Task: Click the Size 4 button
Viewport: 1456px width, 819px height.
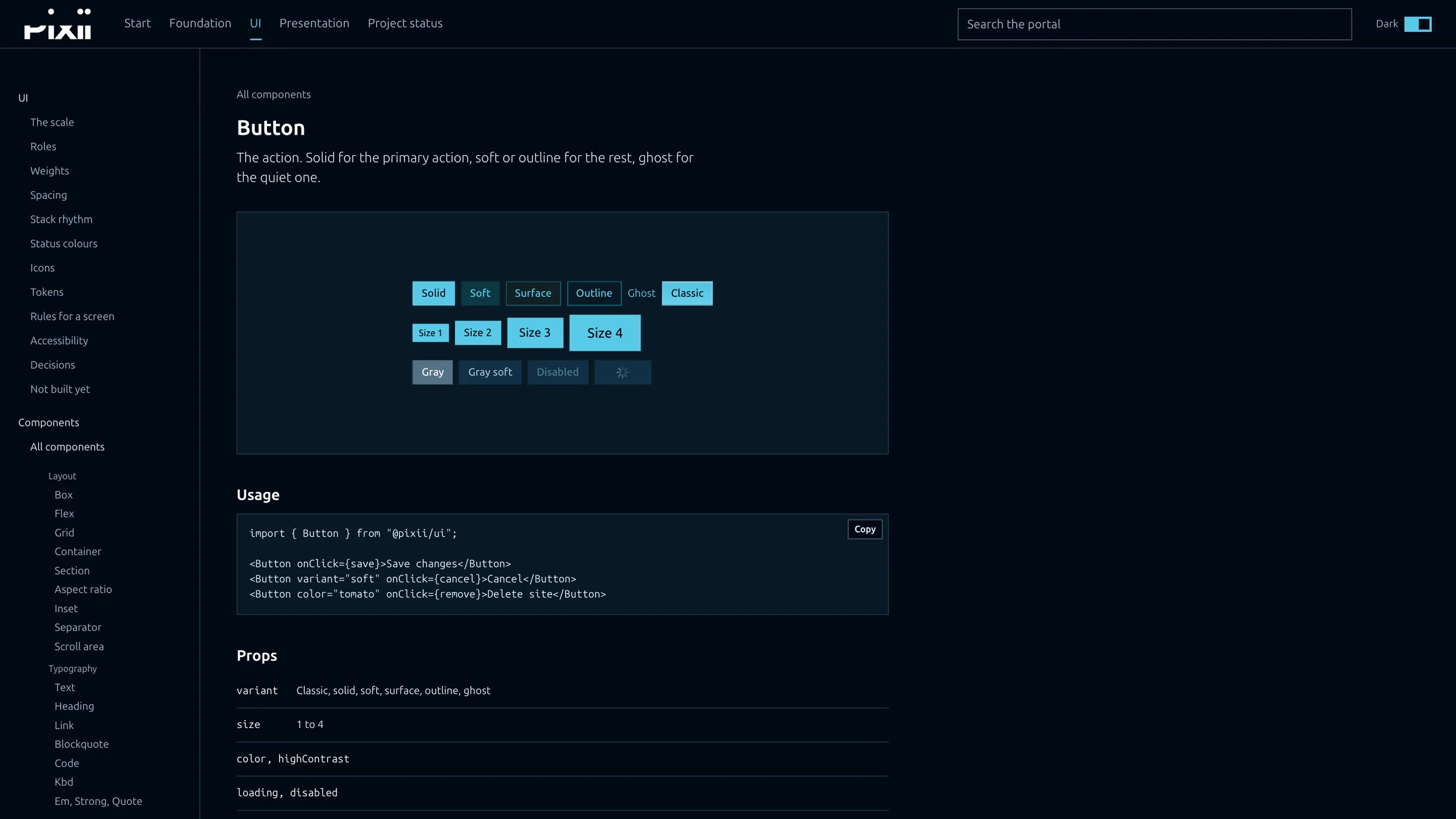Action: (605, 333)
